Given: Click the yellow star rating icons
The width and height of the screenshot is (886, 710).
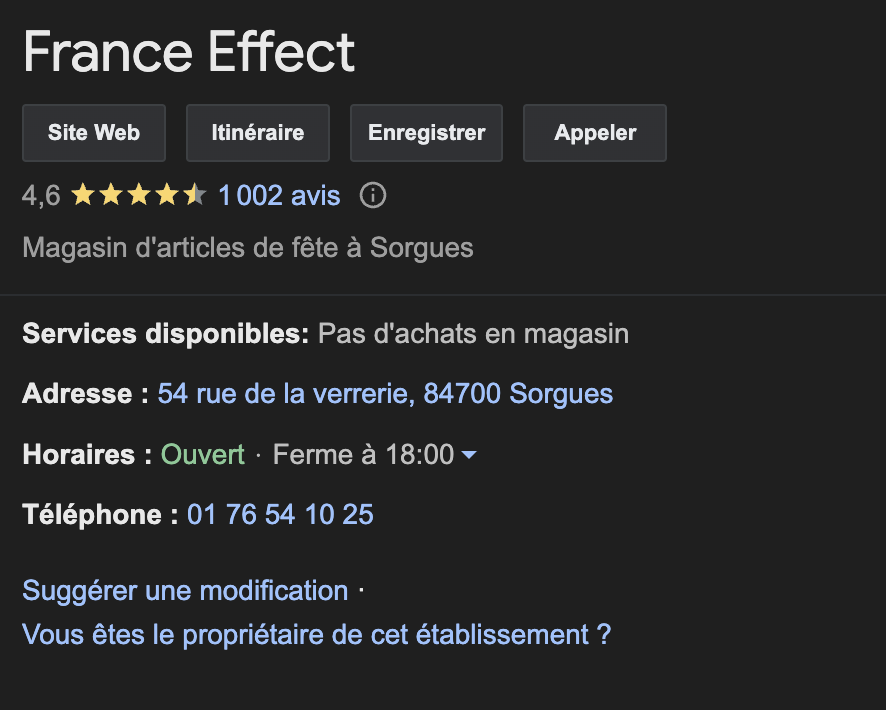Looking at the screenshot, I should point(138,196).
